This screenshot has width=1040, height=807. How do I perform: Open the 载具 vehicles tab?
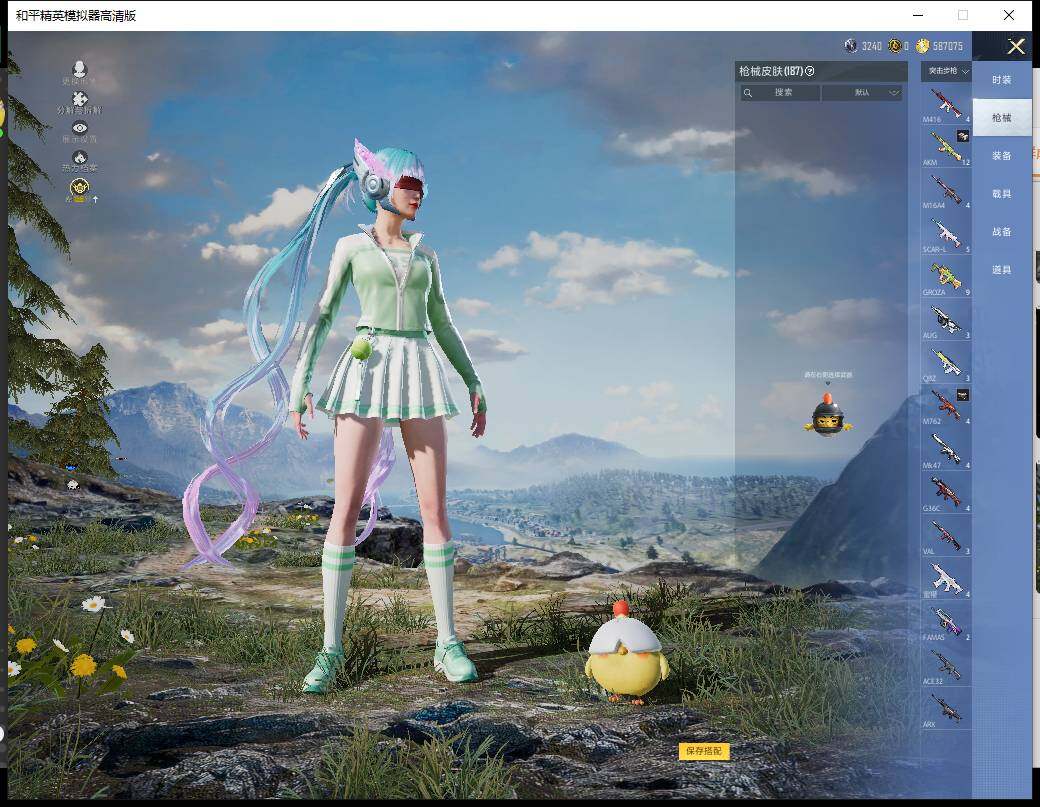(1001, 194)
